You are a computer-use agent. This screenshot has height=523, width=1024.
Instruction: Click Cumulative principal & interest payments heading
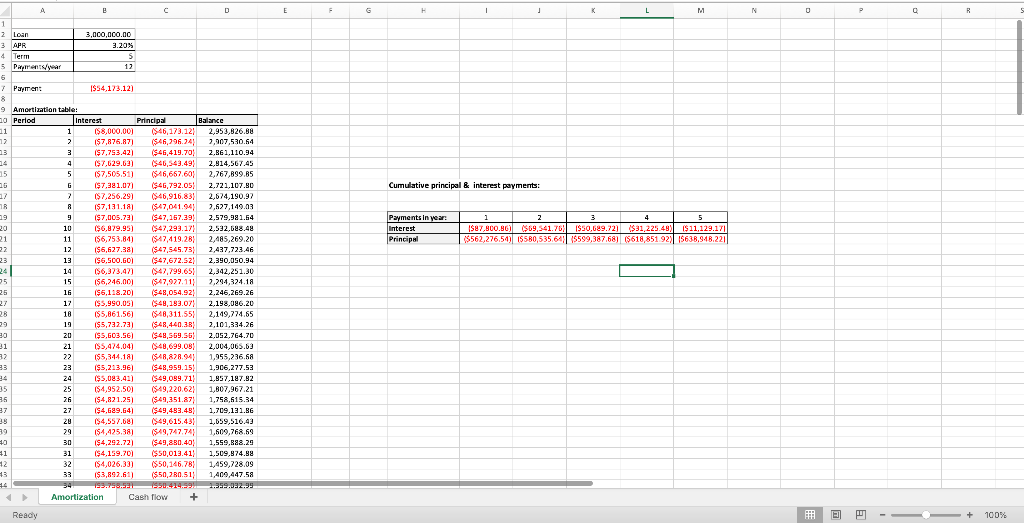coord(464,185)
